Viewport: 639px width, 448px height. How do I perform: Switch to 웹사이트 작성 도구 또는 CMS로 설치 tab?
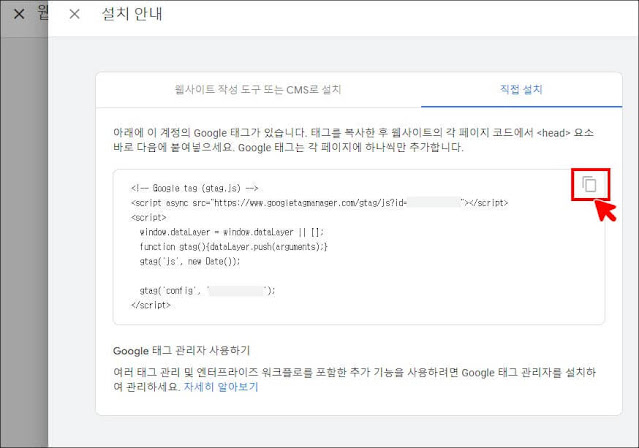tap(258, 89)
